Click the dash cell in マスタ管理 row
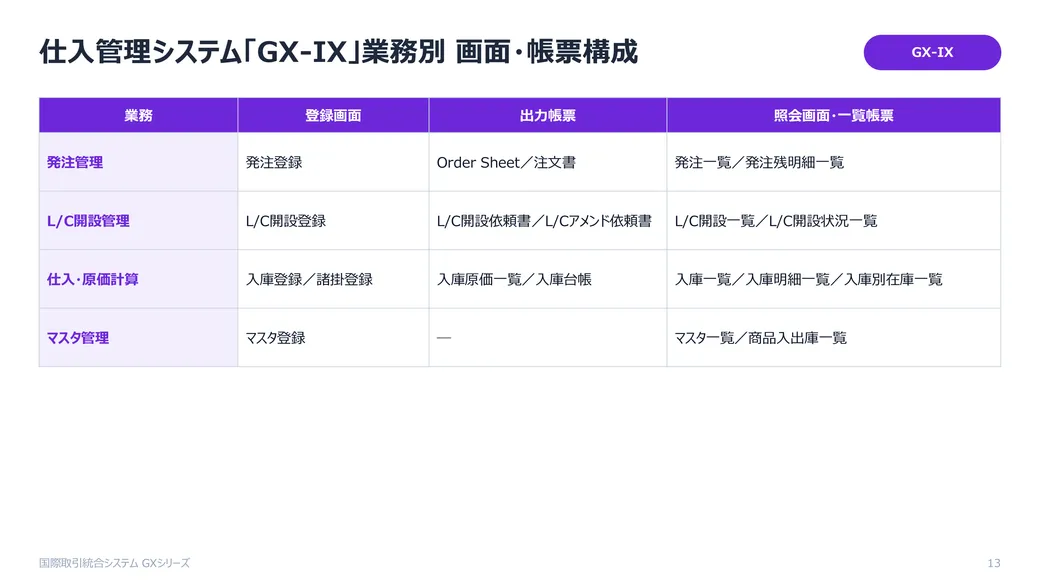The height and width of the screenshot is (585, 1040). pos(548,338)
